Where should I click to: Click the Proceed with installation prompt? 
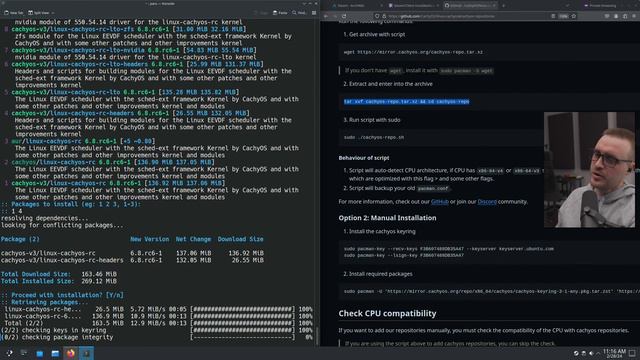point(62,295)
